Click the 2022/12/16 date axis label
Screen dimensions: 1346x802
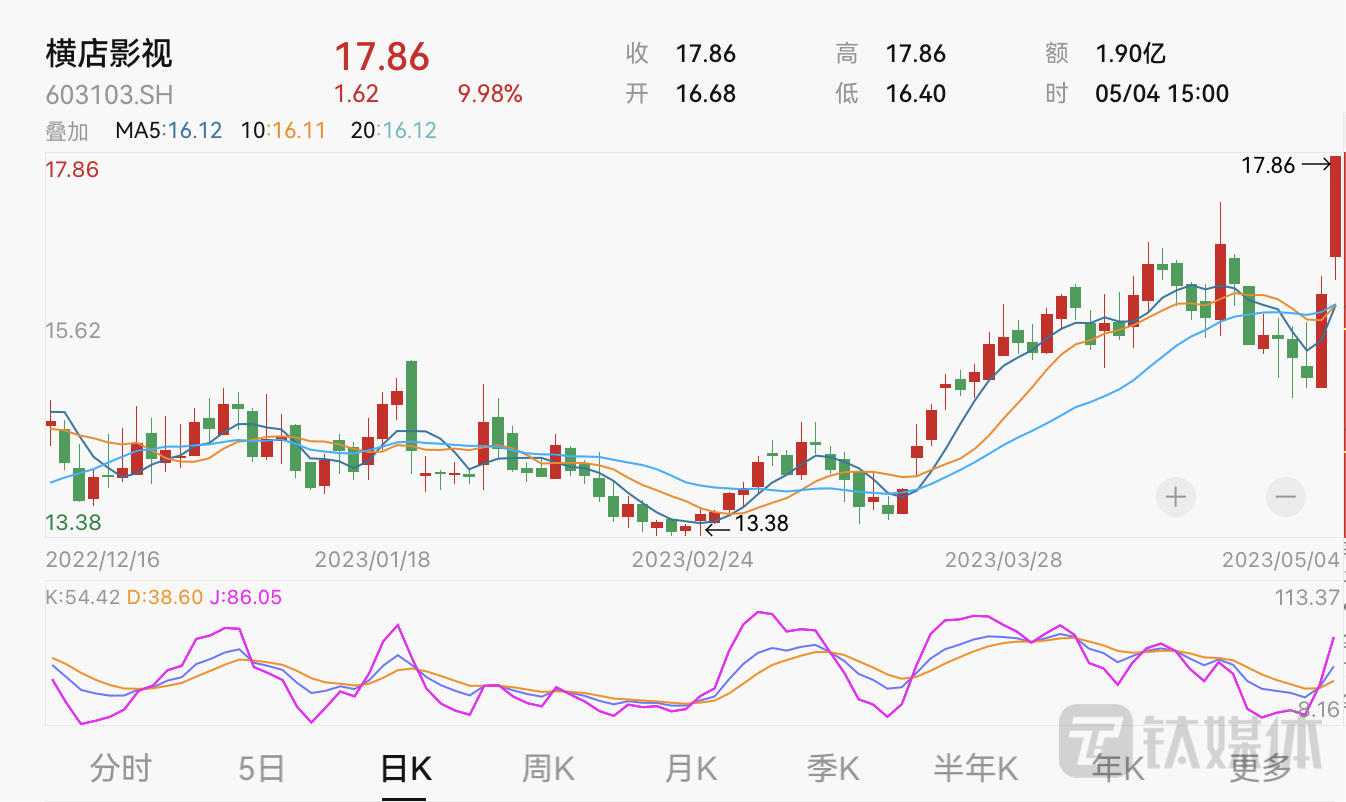coord(103,558)
